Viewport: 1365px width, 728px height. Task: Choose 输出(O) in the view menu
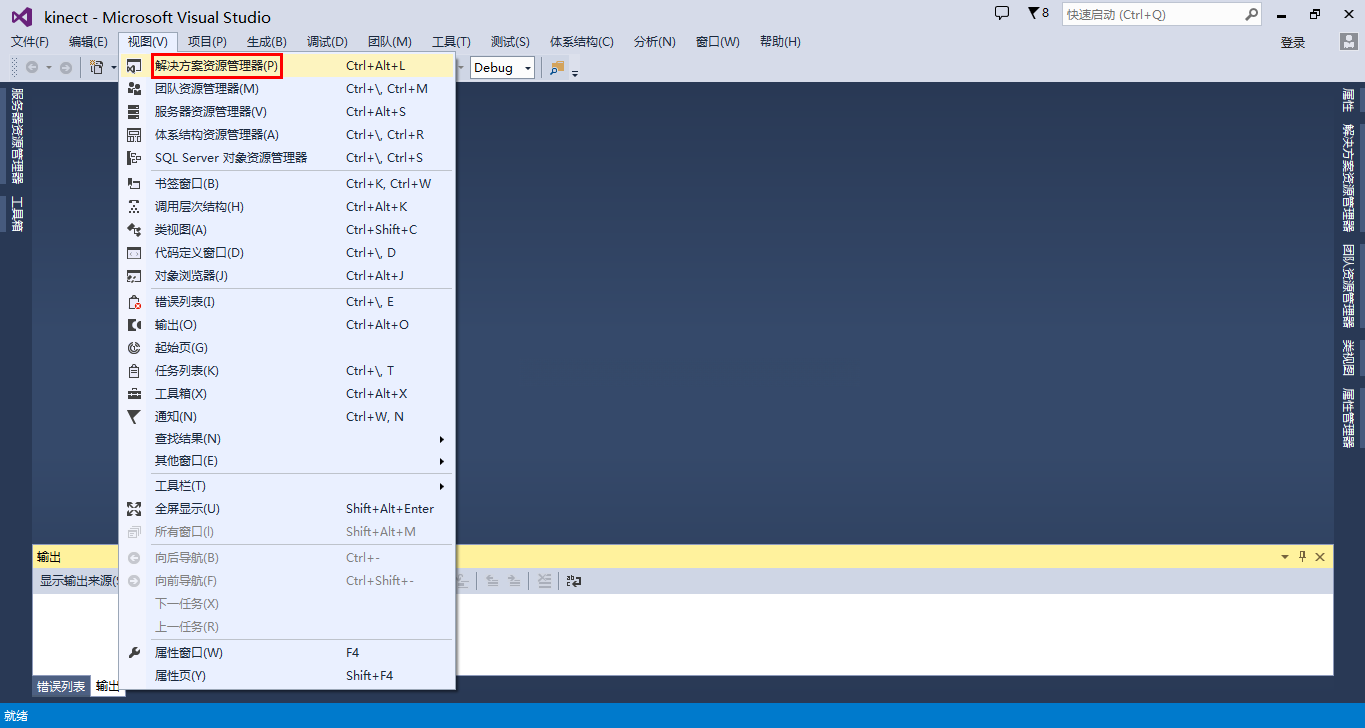(x=287, y=325)
